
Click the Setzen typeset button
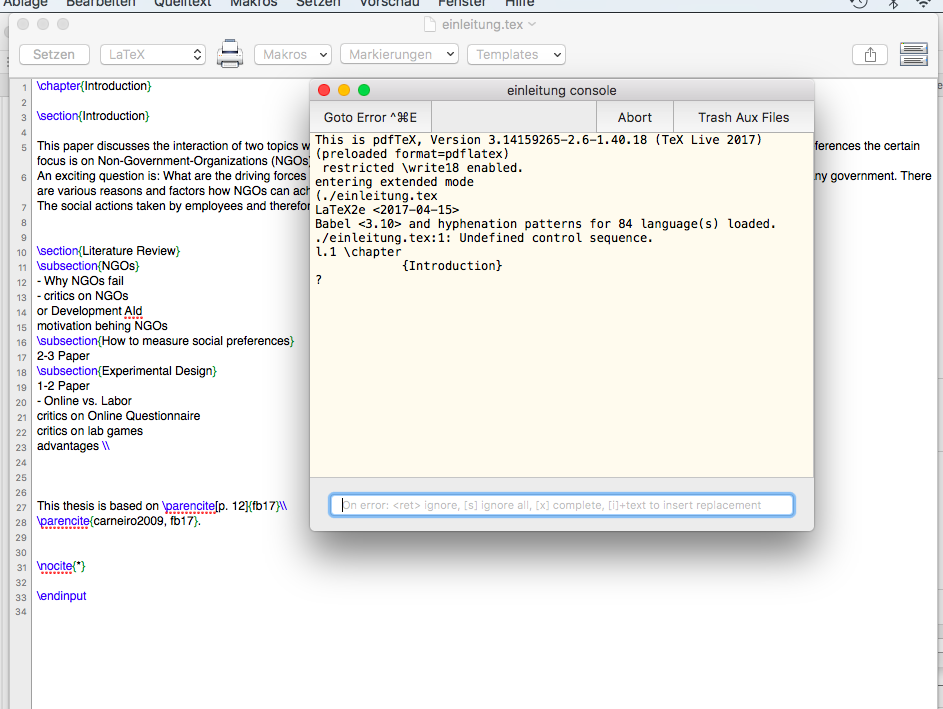54,54
